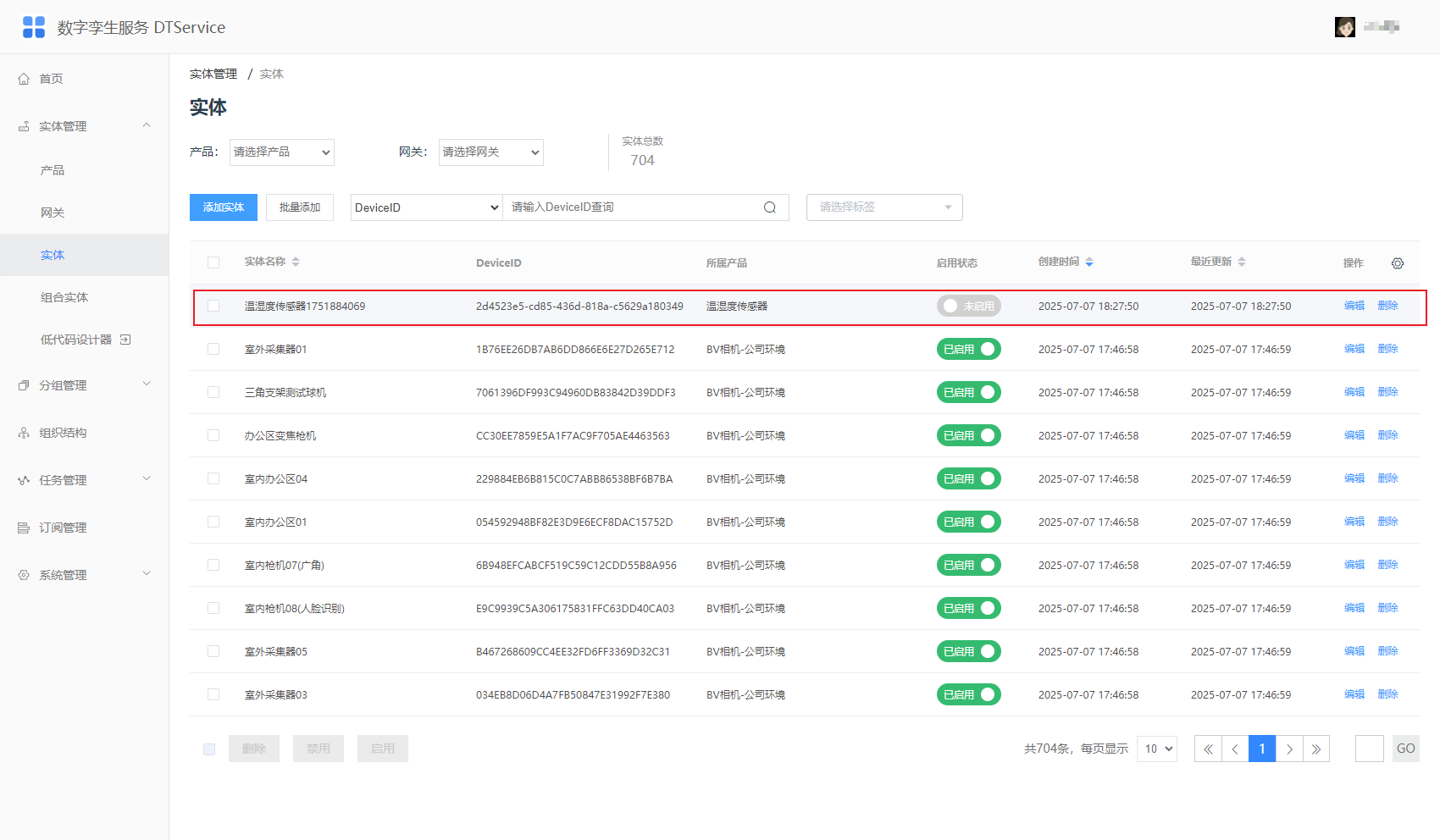1440x840 pixels.
Task: Check the 三角支架测试球机 row checkbox
Action: [213, 392]
